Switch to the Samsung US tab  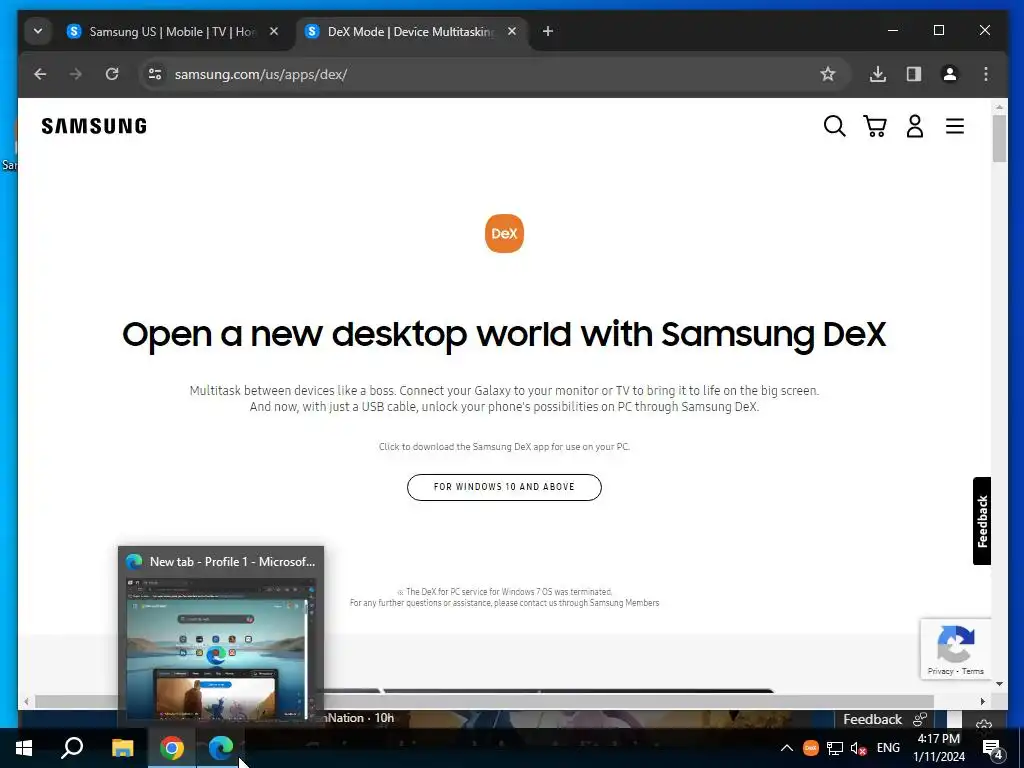click(x=172, y=31)
